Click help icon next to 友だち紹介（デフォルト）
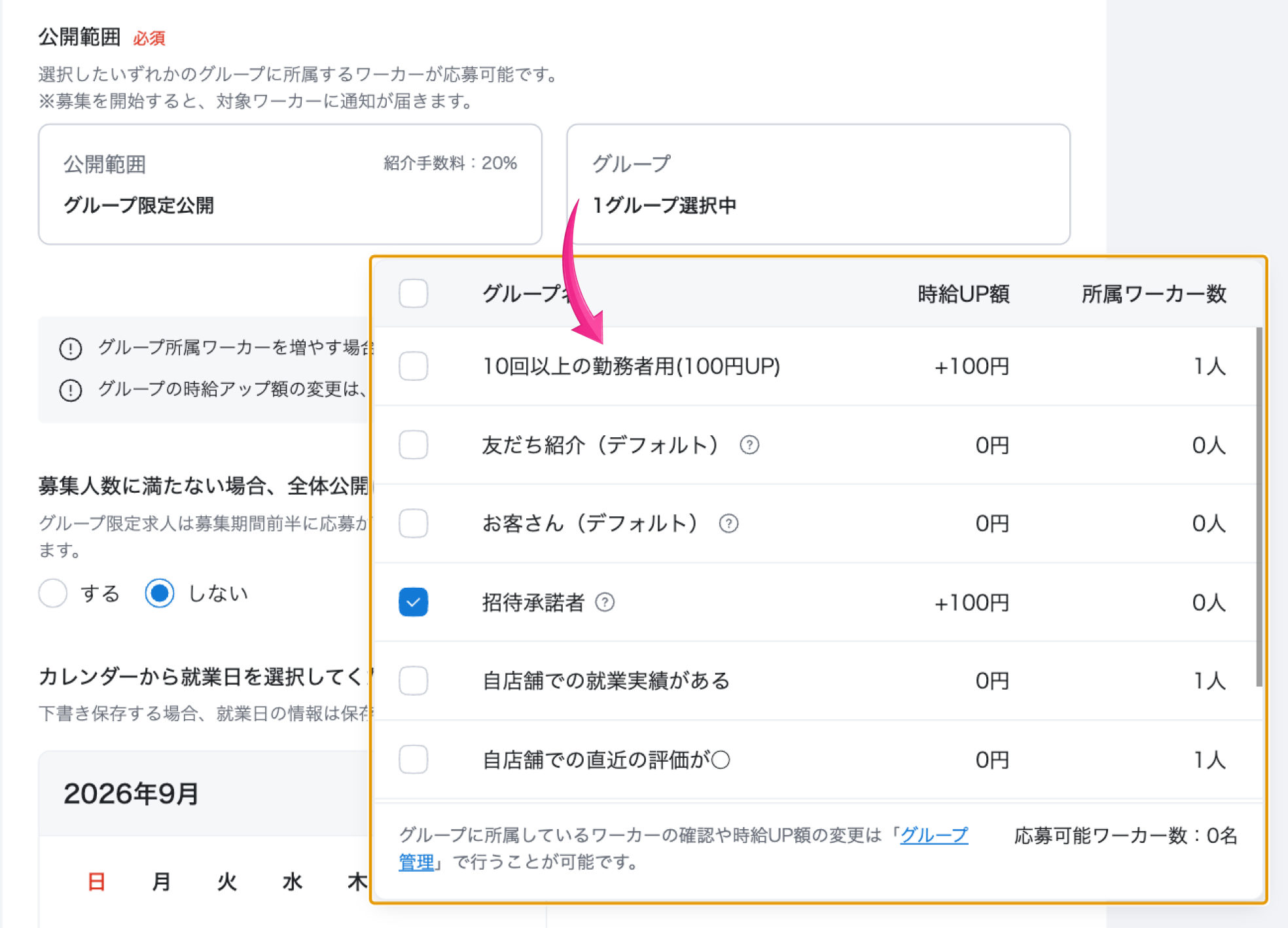Image resolution: width=1288 pixels, height=928 pixels. (x=749, y=445)
